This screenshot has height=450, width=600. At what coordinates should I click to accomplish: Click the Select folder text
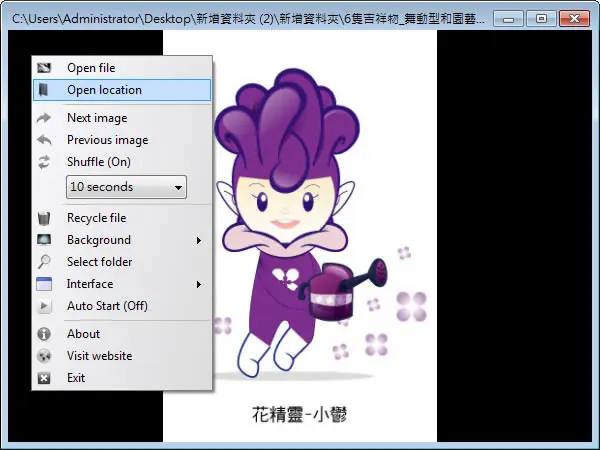(99, 262)
